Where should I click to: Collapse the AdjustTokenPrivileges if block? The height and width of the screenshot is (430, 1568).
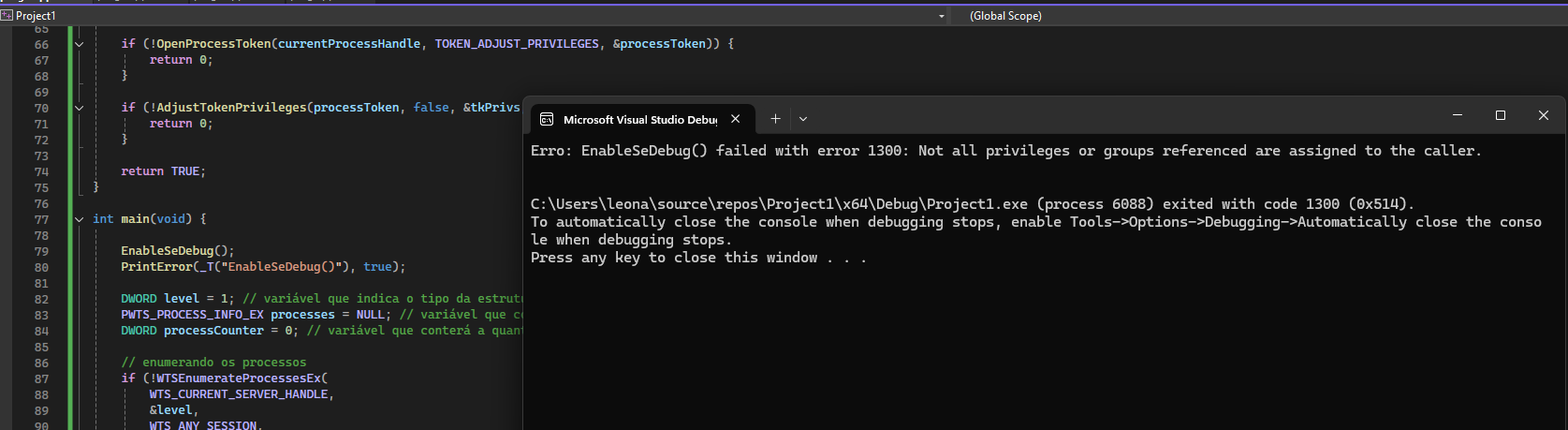[x=80, y=108]
